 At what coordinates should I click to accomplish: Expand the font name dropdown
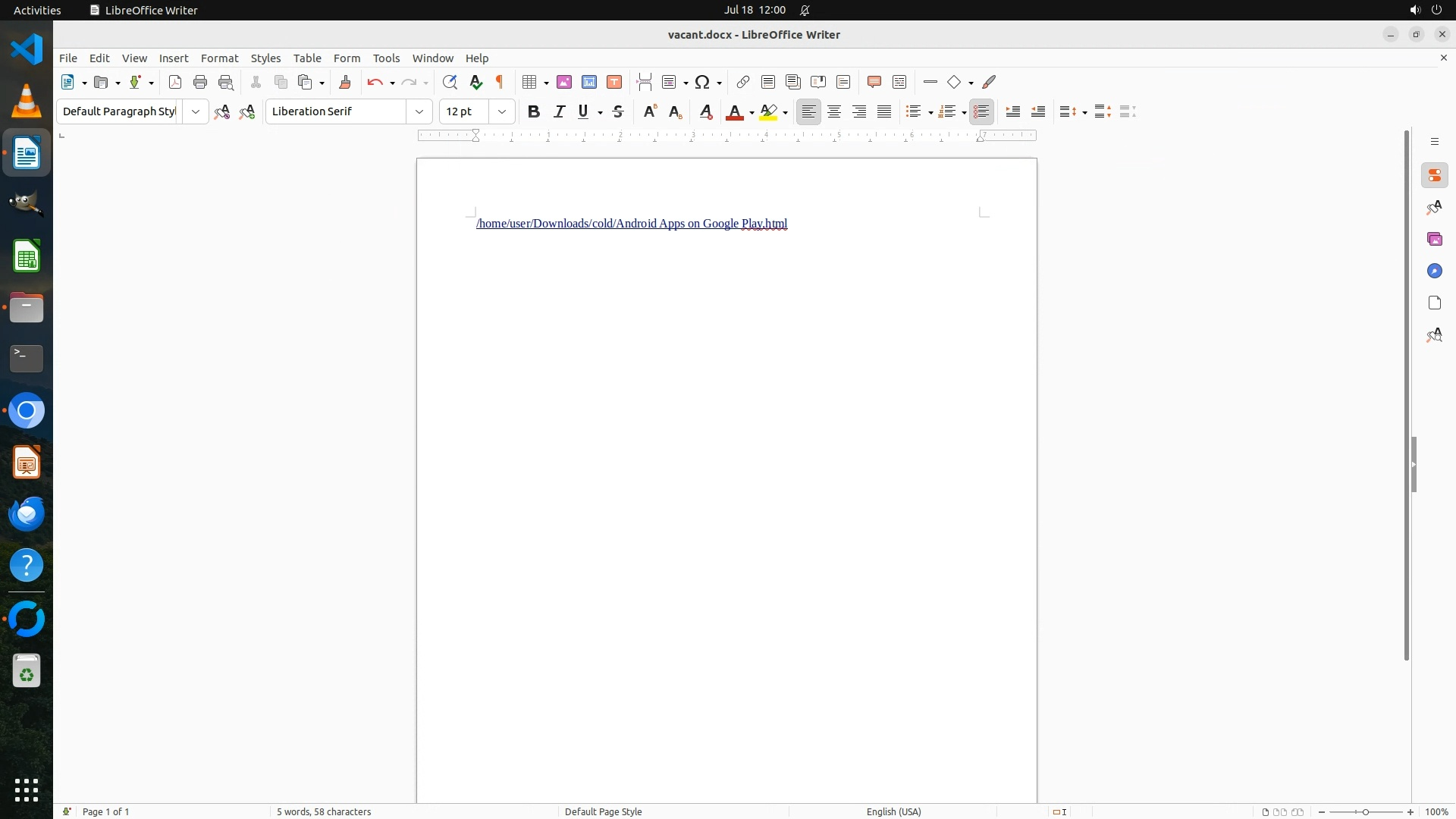419,111
